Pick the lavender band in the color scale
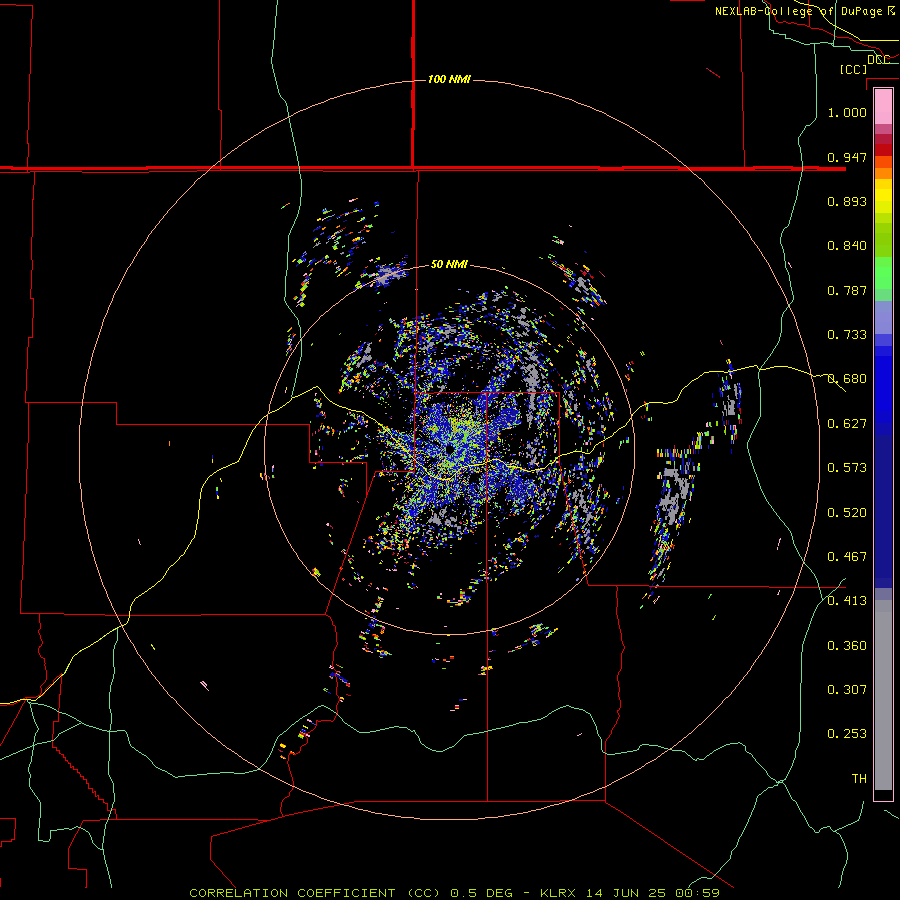 coord(883,317)
